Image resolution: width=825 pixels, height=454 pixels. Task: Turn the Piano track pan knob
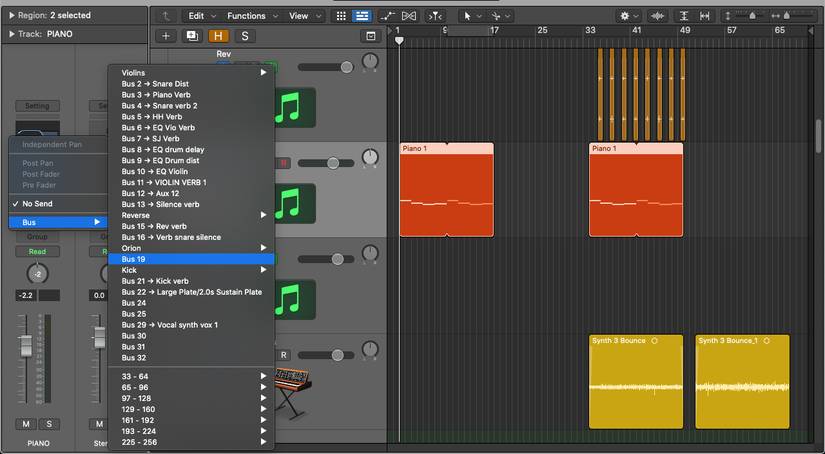370,158
